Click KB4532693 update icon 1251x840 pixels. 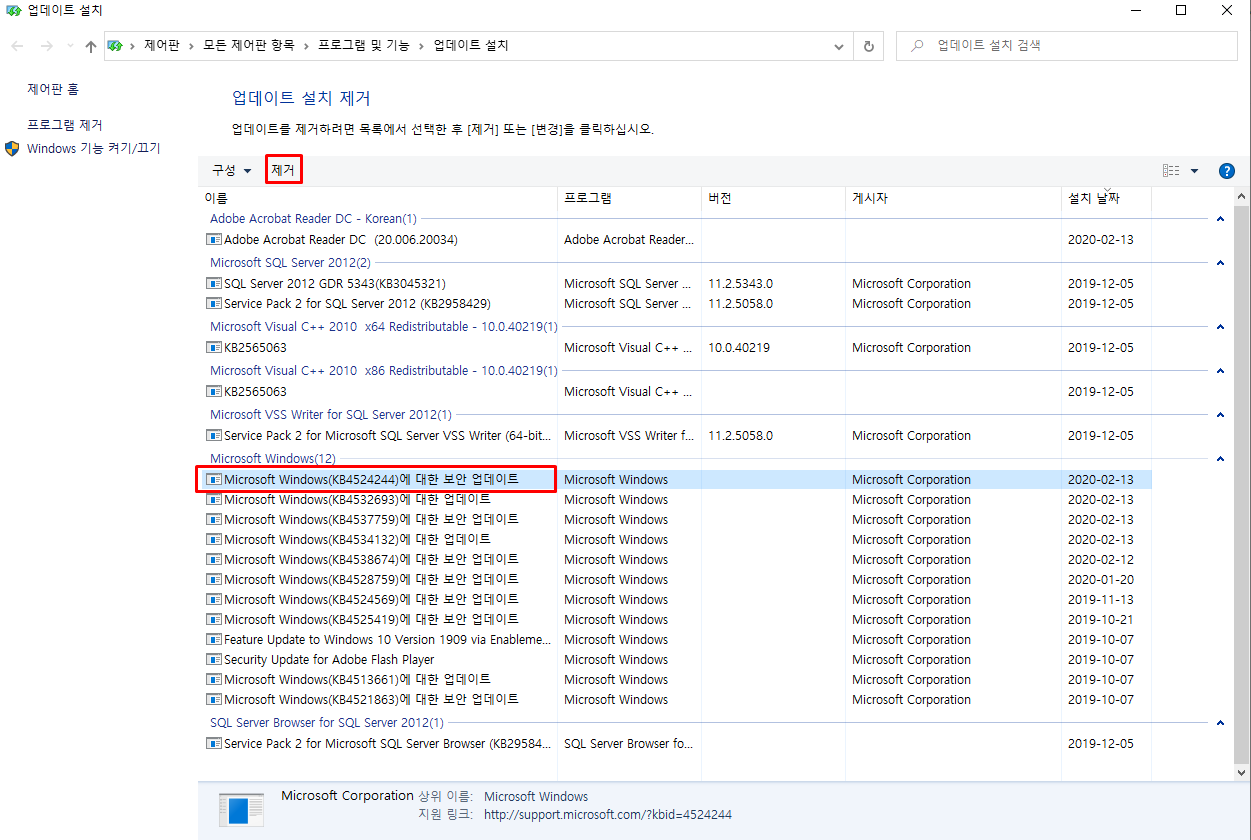[213, 500]
